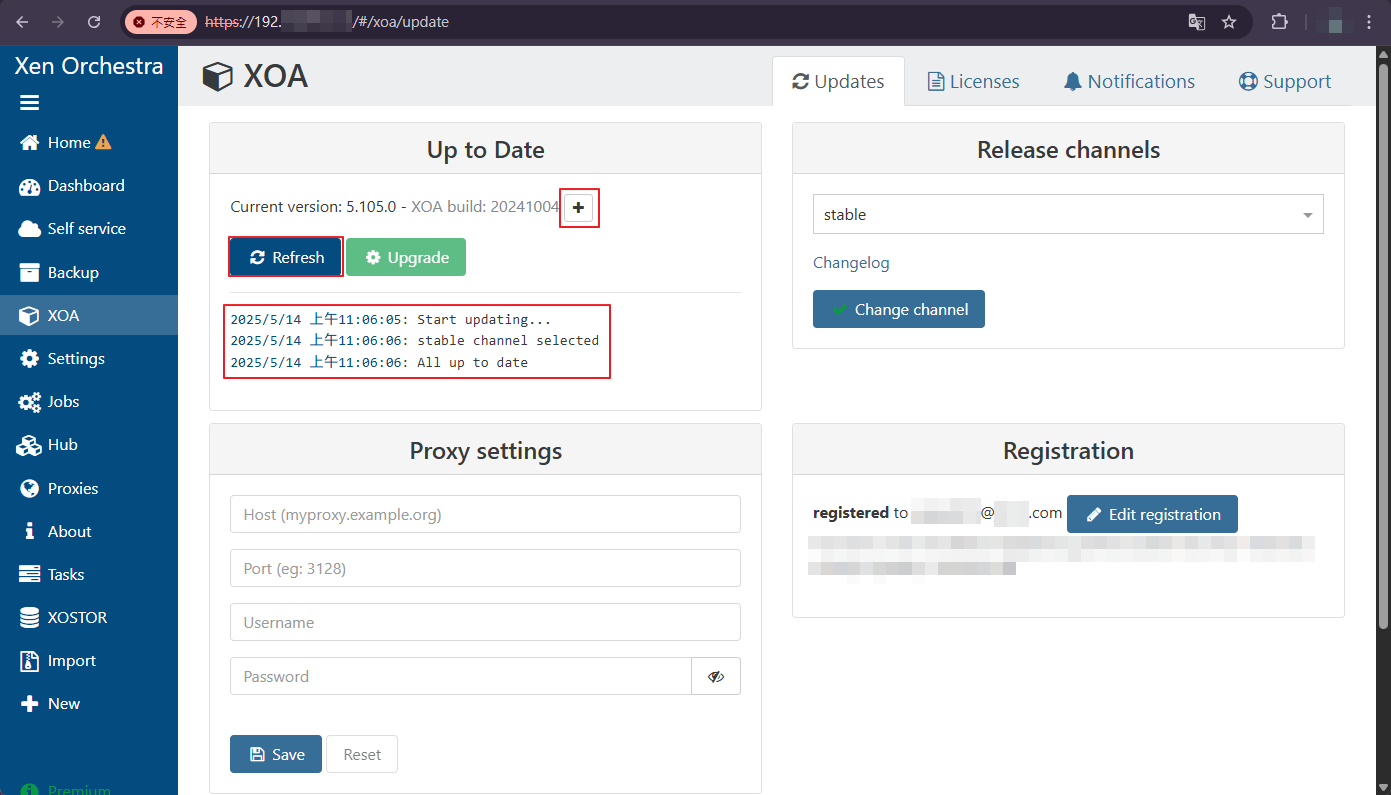Click the 'All up to date' log line
This screenshot has width=1391, height=795.
pyautogui.click(x=379, y=362)
